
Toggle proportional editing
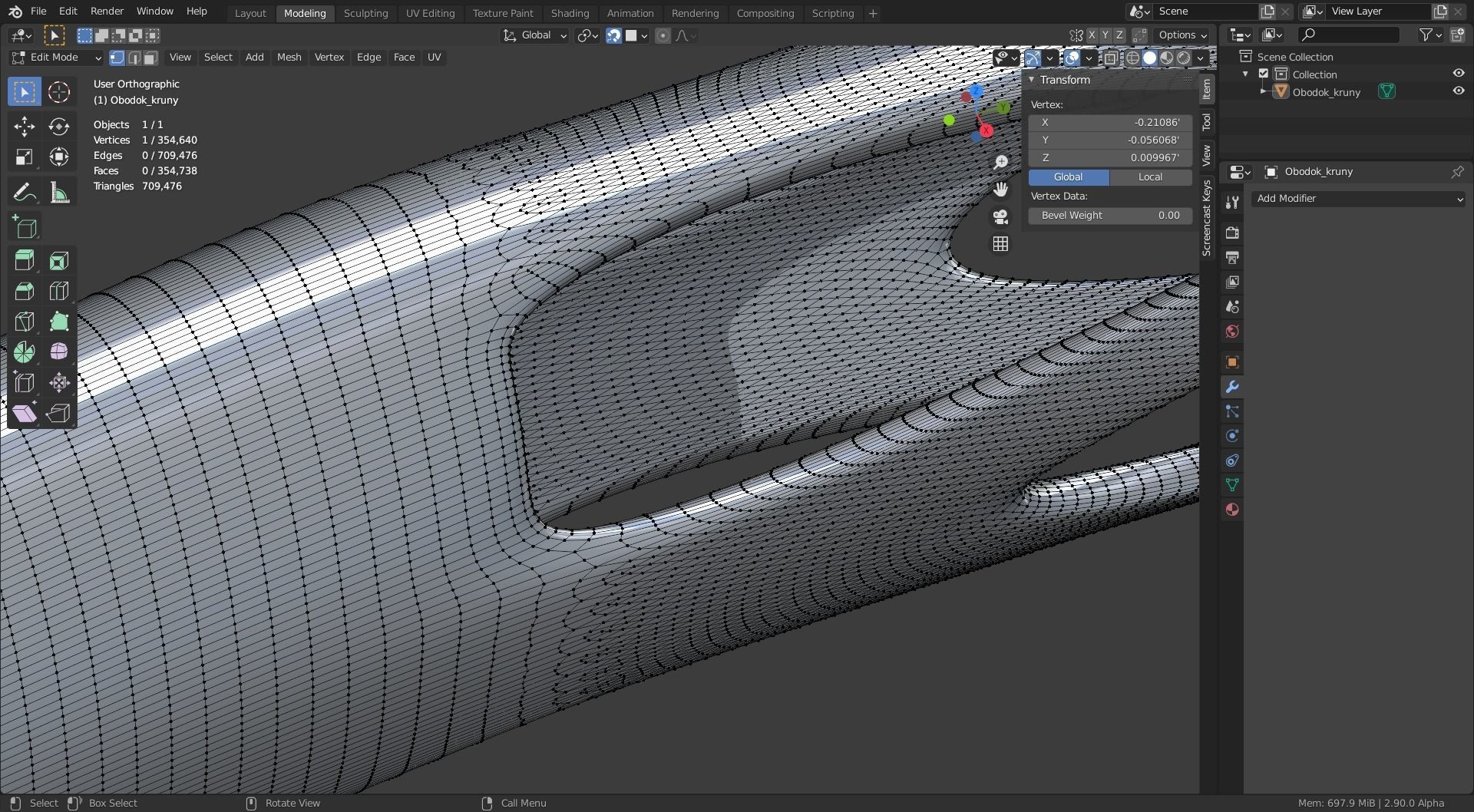[663, 35]
